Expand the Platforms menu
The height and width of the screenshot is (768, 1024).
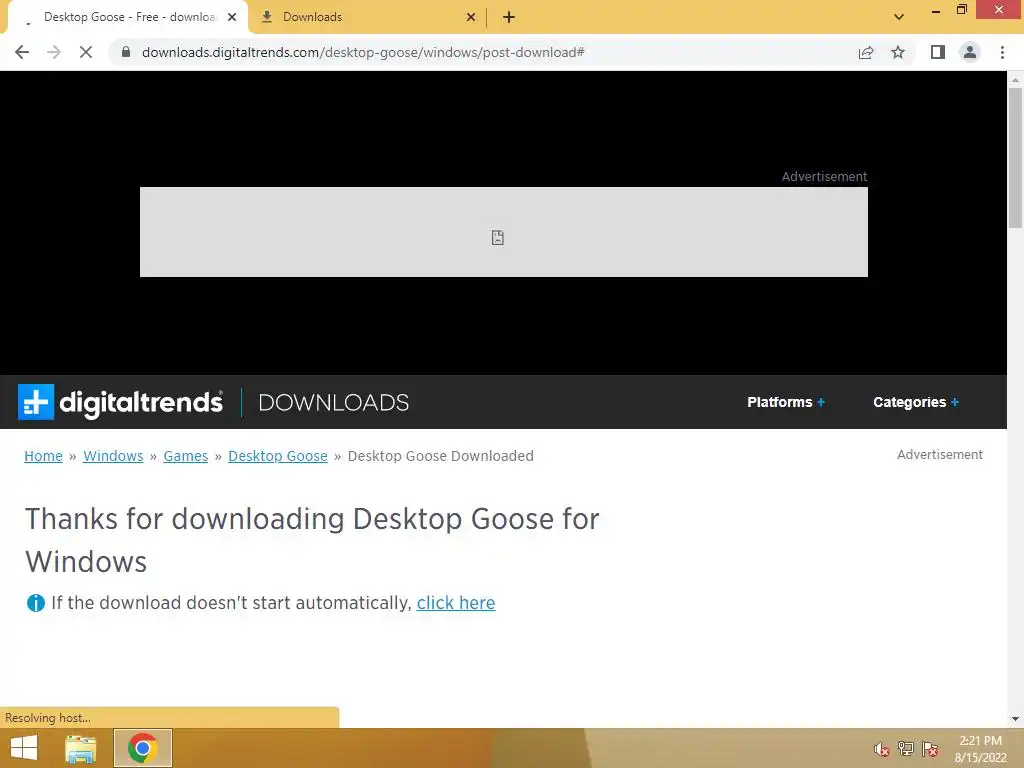pyautogui.click(x=786, y=402)
